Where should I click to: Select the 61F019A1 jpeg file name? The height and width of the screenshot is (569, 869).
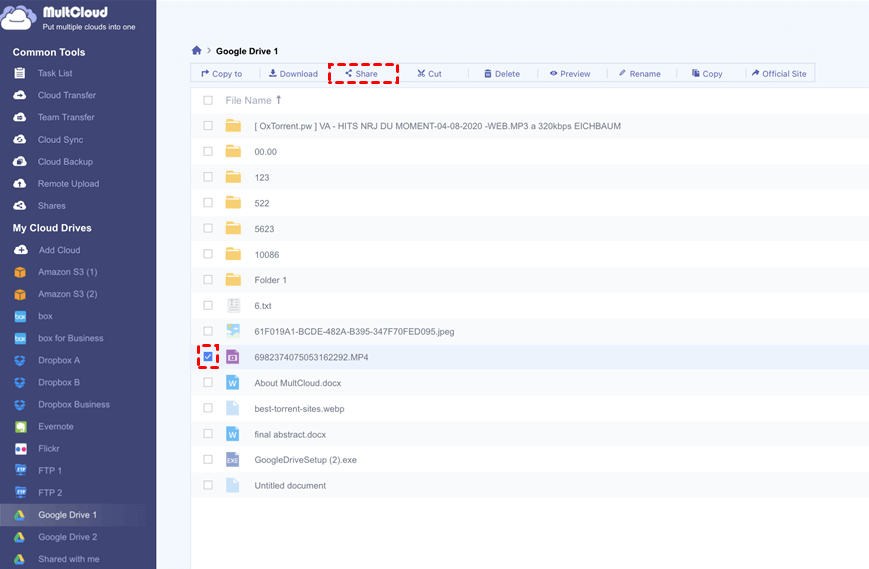(x=354, y=331)
